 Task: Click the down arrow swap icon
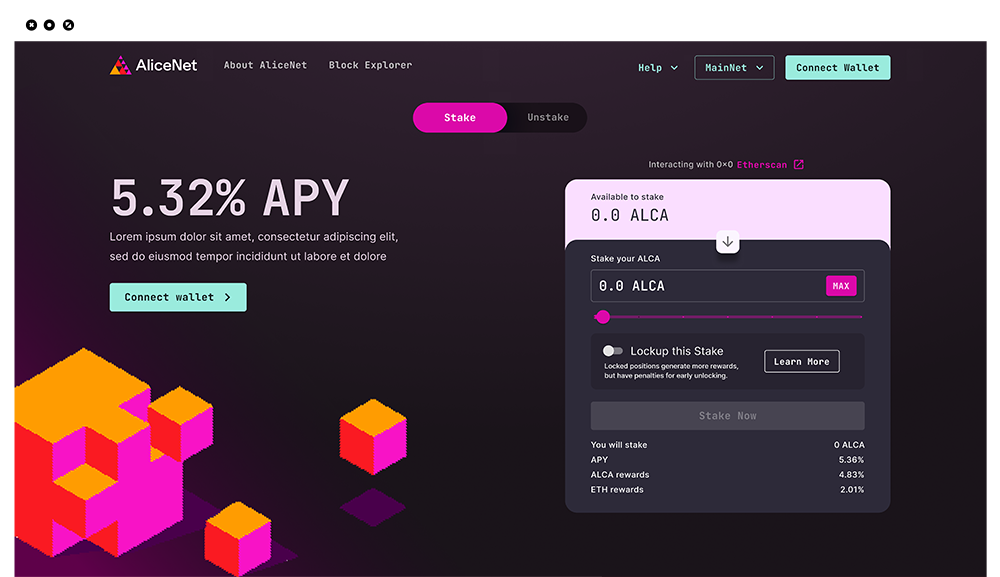(728, 242)
